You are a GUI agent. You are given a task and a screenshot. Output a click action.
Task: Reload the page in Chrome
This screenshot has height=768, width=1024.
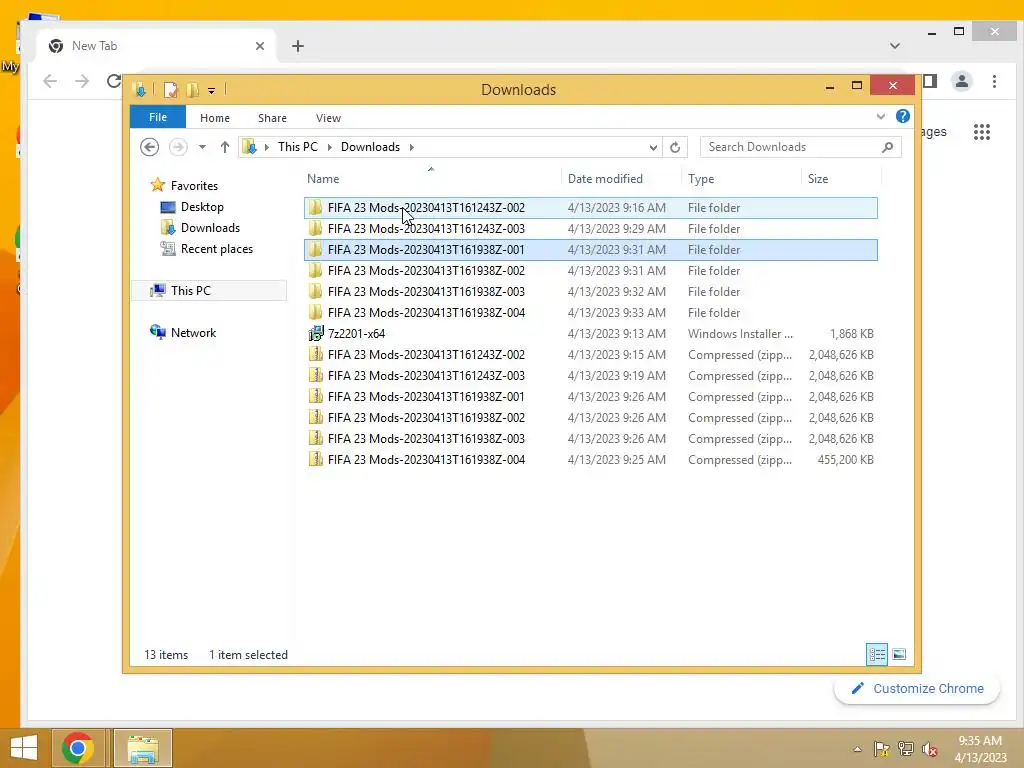click(x=114, y=81)
